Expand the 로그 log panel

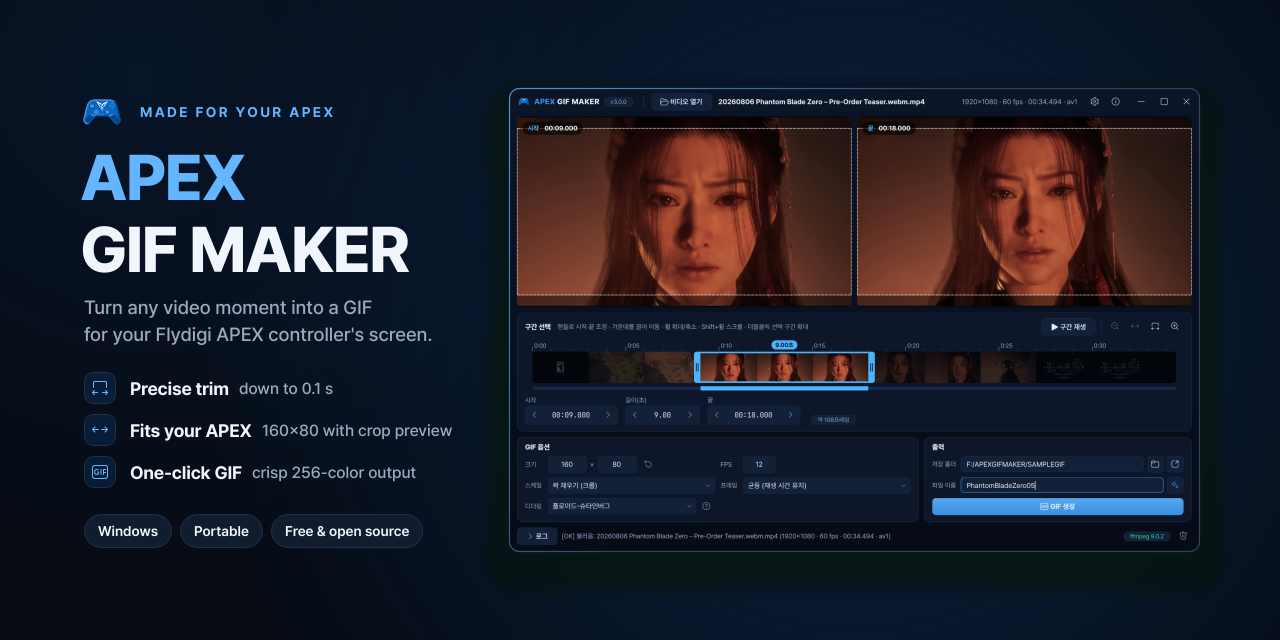click(x=537, y=536)
